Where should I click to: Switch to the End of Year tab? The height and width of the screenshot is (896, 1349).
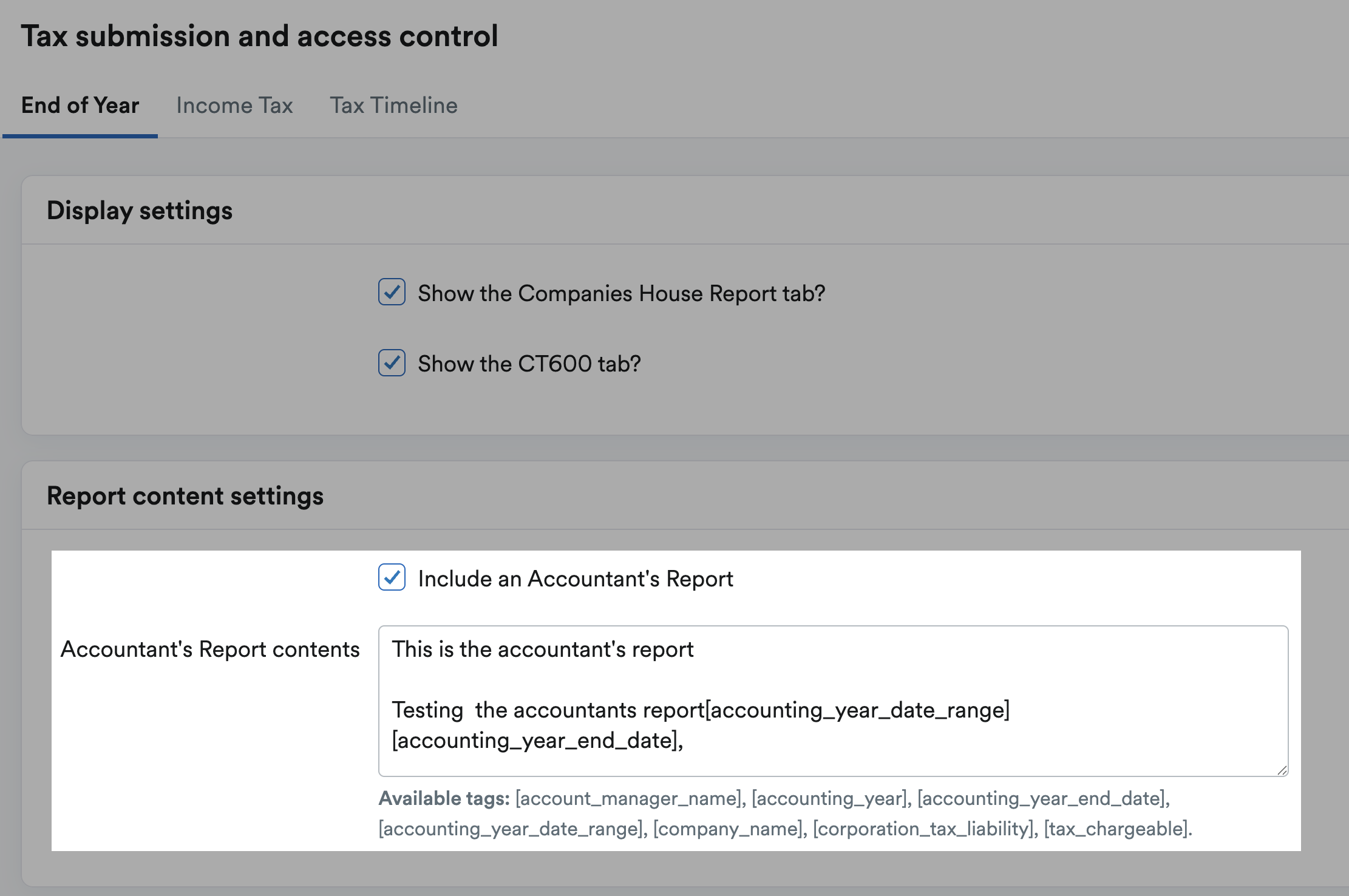(x=80, y=105)
